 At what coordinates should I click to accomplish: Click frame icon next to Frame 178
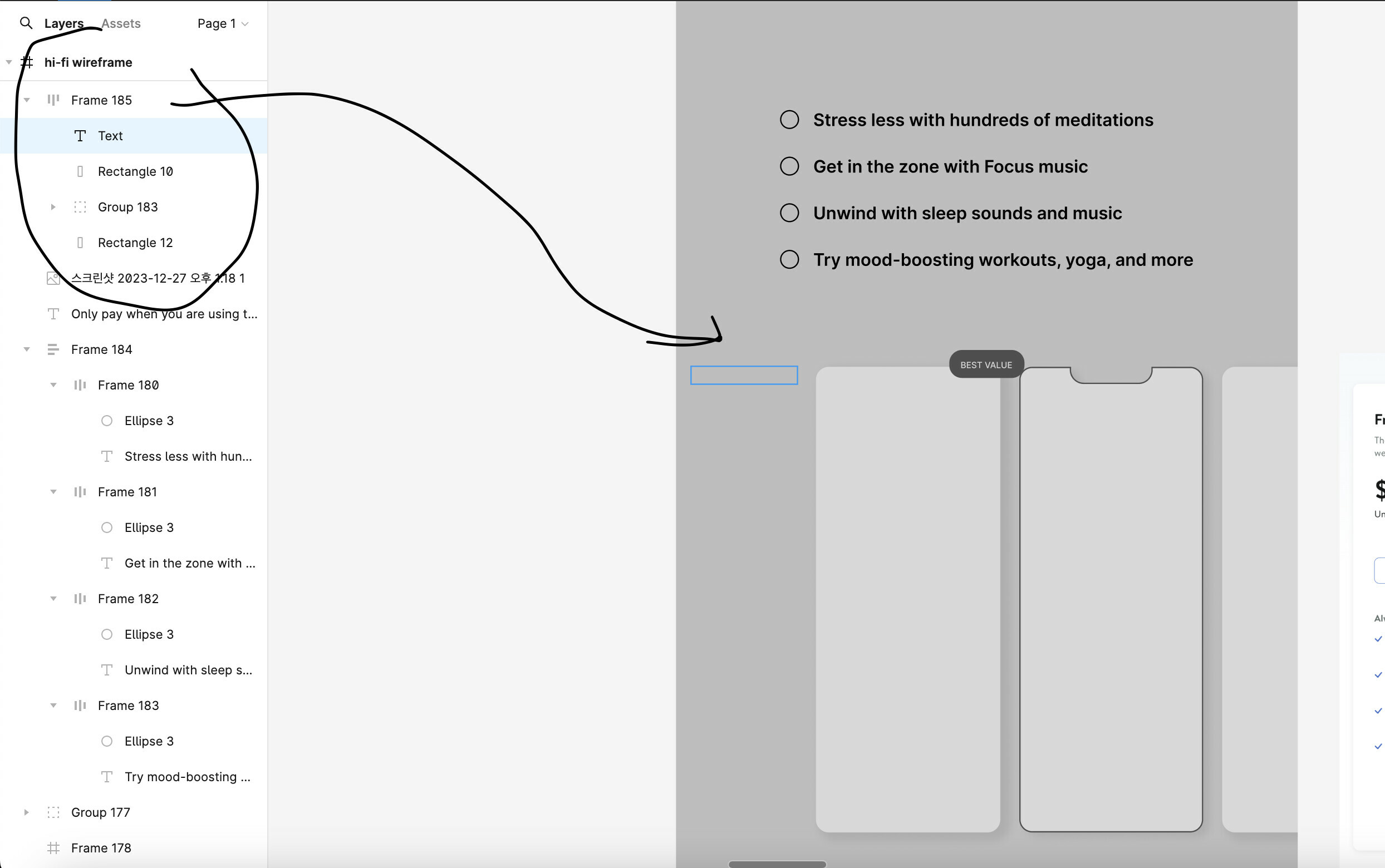point(52,848)
